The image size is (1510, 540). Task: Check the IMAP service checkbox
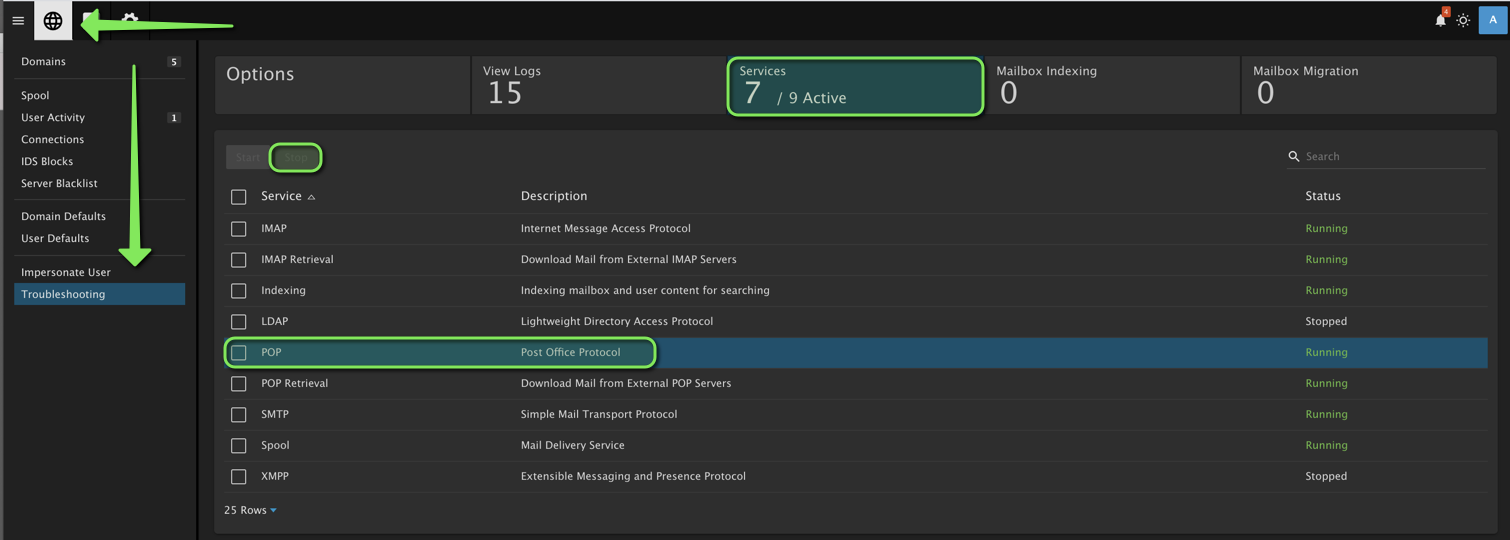click(x=239, y=229)
